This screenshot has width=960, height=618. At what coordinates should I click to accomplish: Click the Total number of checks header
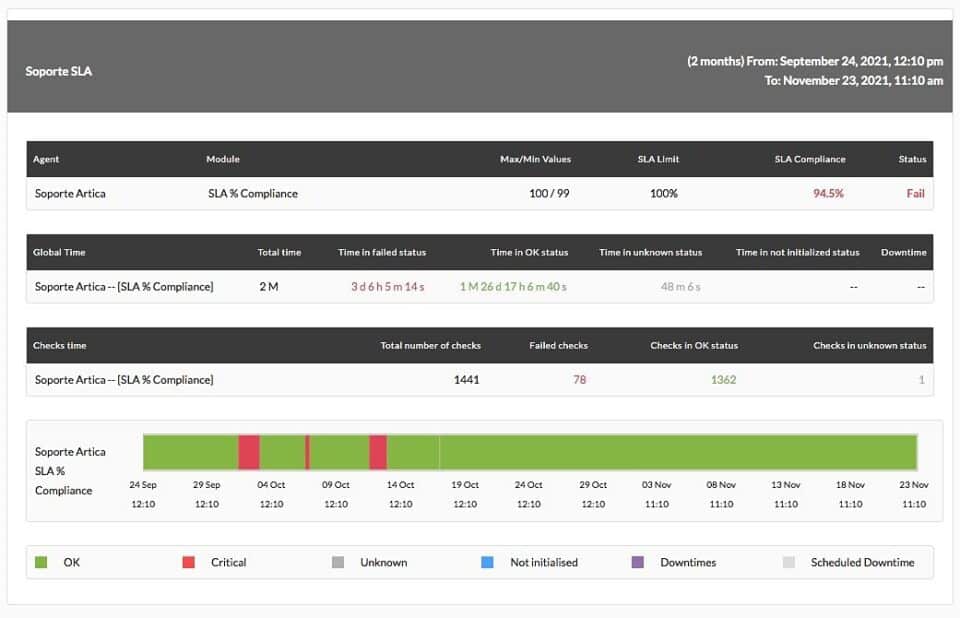coord(430,345)
